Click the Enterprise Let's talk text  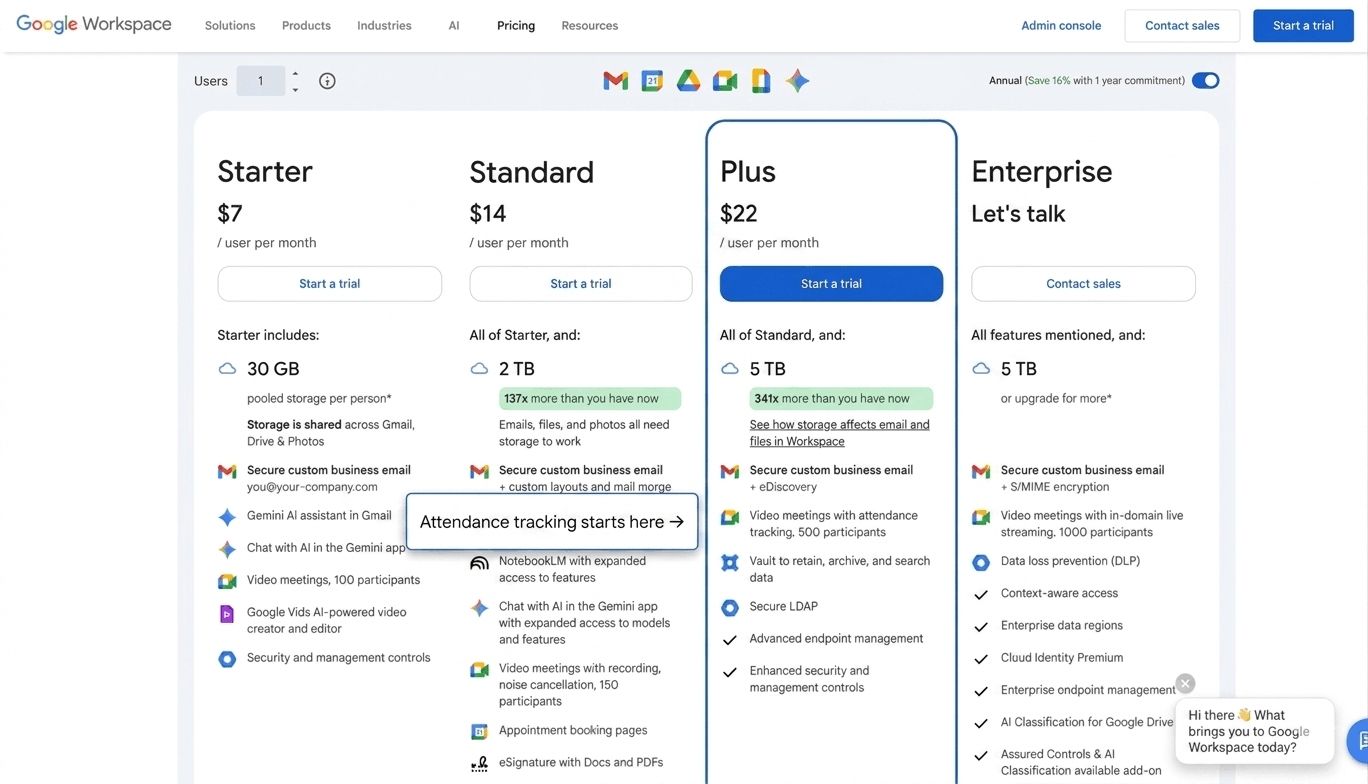1018,214
